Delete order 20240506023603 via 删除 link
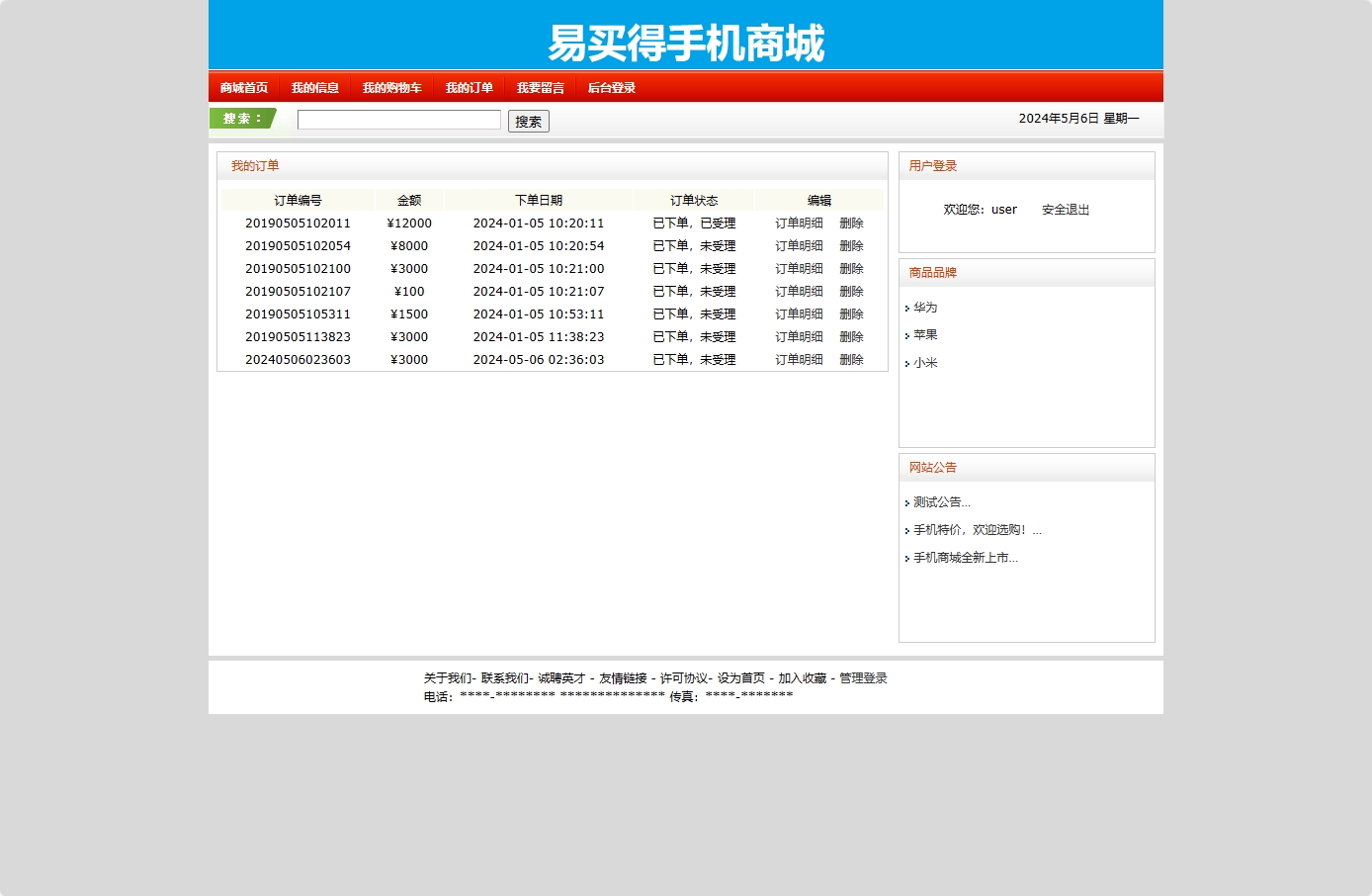The image size is (1372, 896). (852, 359)
